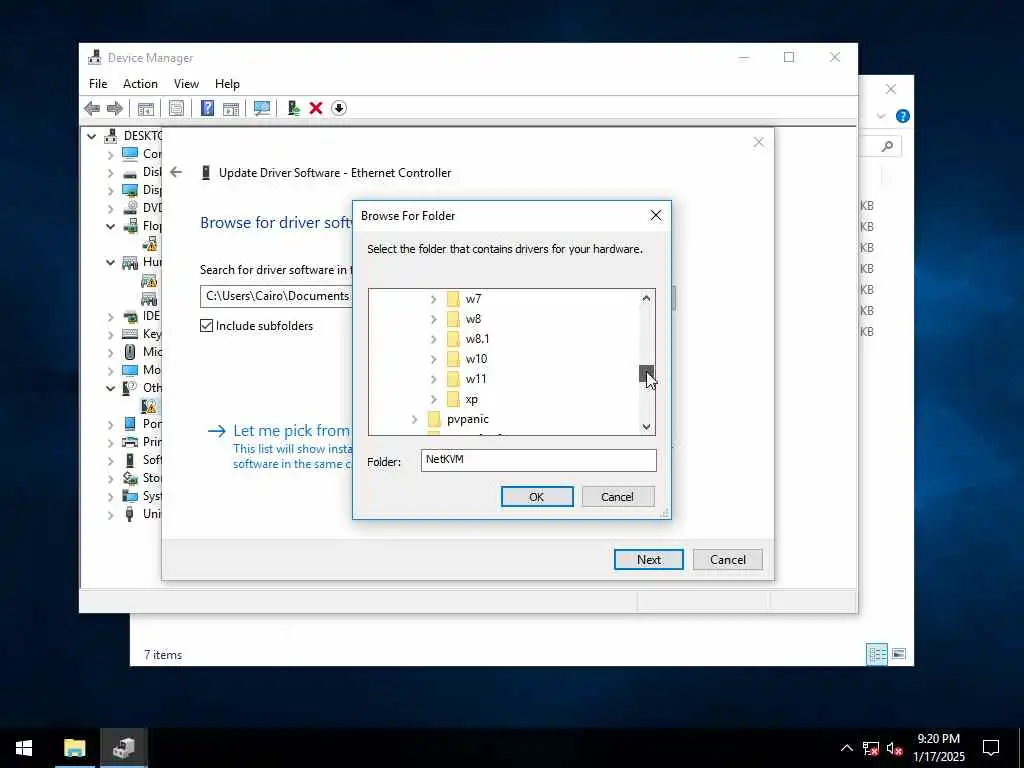Open File Explorer from the taskbar
Image resolution: width=1024 pixels, height=768 pixels.
pyautogui.click(x=74, y=748)
